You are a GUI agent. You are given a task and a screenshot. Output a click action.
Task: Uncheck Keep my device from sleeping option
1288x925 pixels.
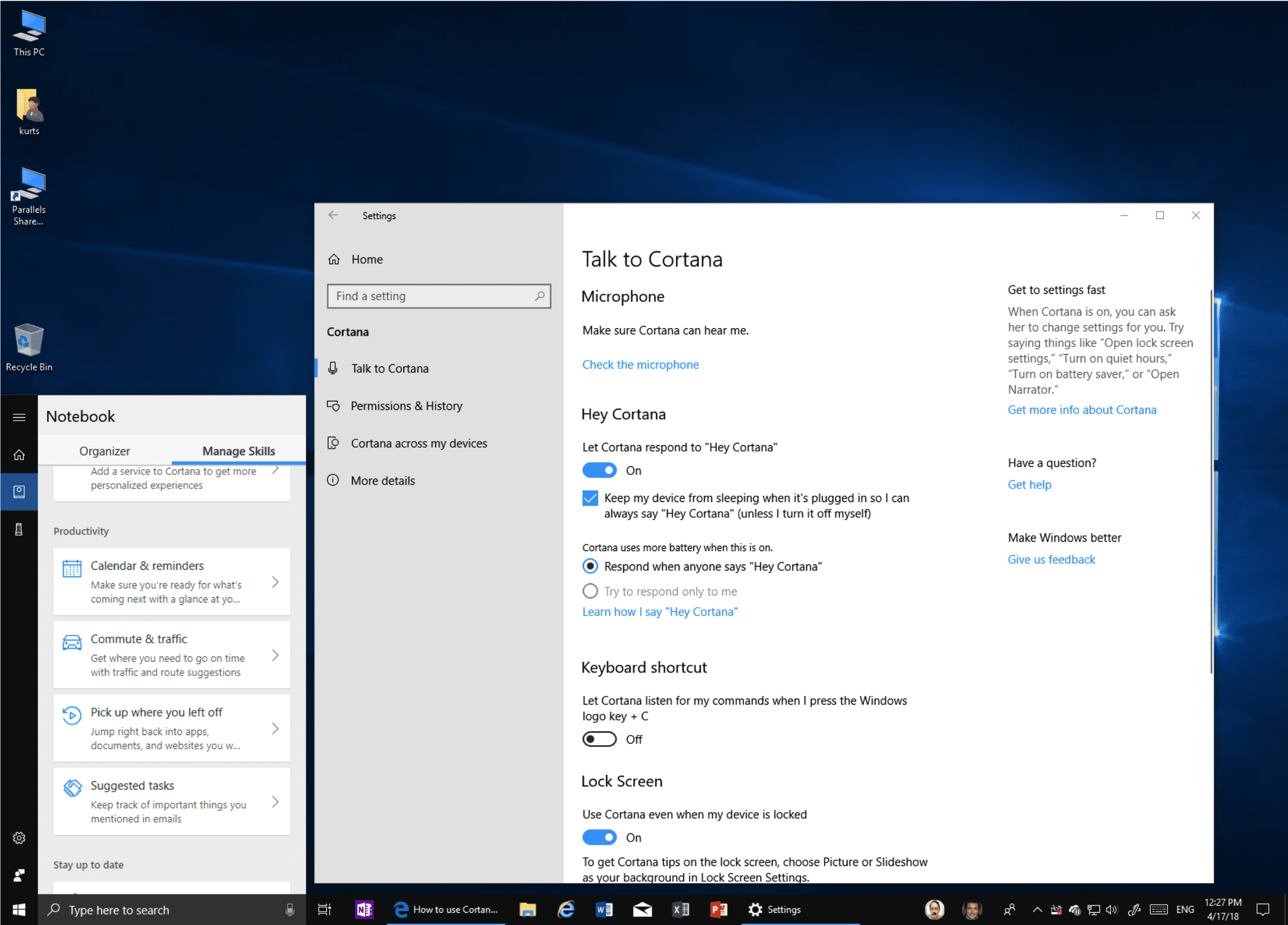click(590, 498)
